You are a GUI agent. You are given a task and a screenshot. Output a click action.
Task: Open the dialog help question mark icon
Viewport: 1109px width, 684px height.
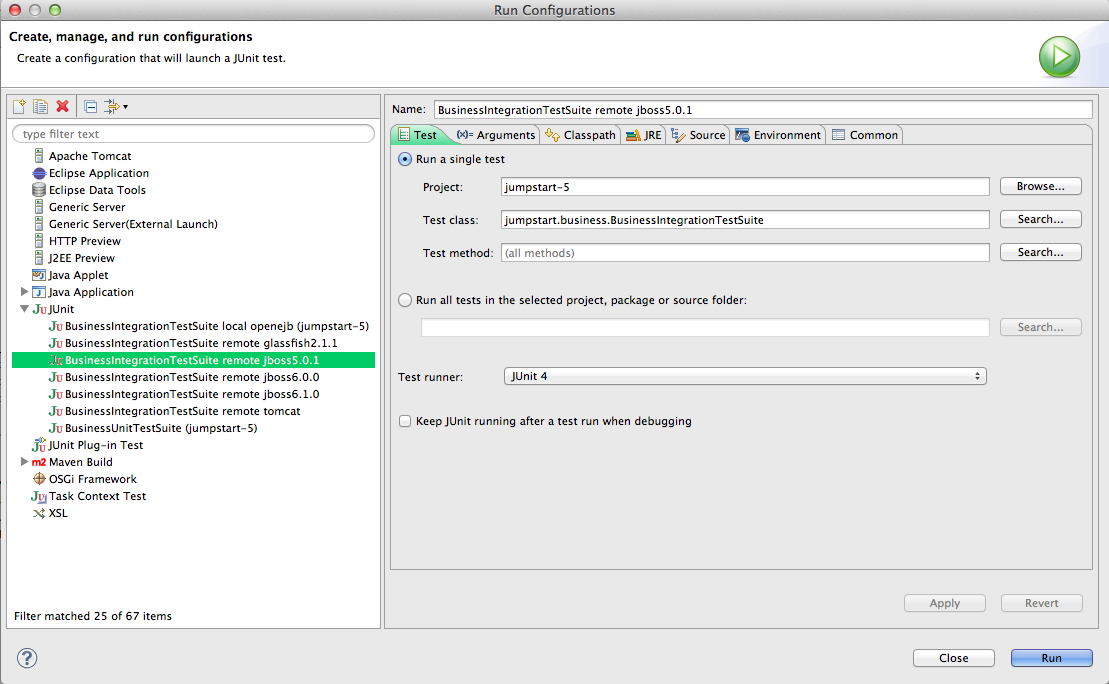click(x=27, y=658)
